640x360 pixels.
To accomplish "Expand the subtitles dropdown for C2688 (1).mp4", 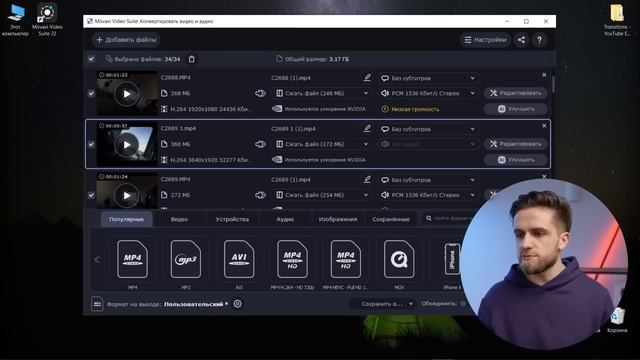I will (x=428, y=78).
